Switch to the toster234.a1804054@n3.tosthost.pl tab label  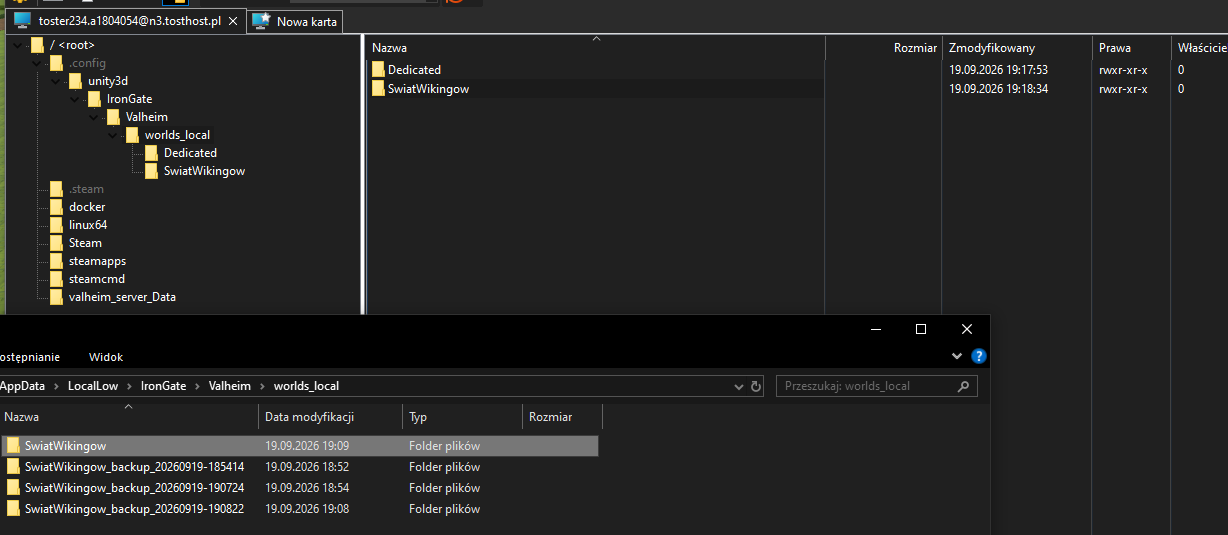coord(130,21)
